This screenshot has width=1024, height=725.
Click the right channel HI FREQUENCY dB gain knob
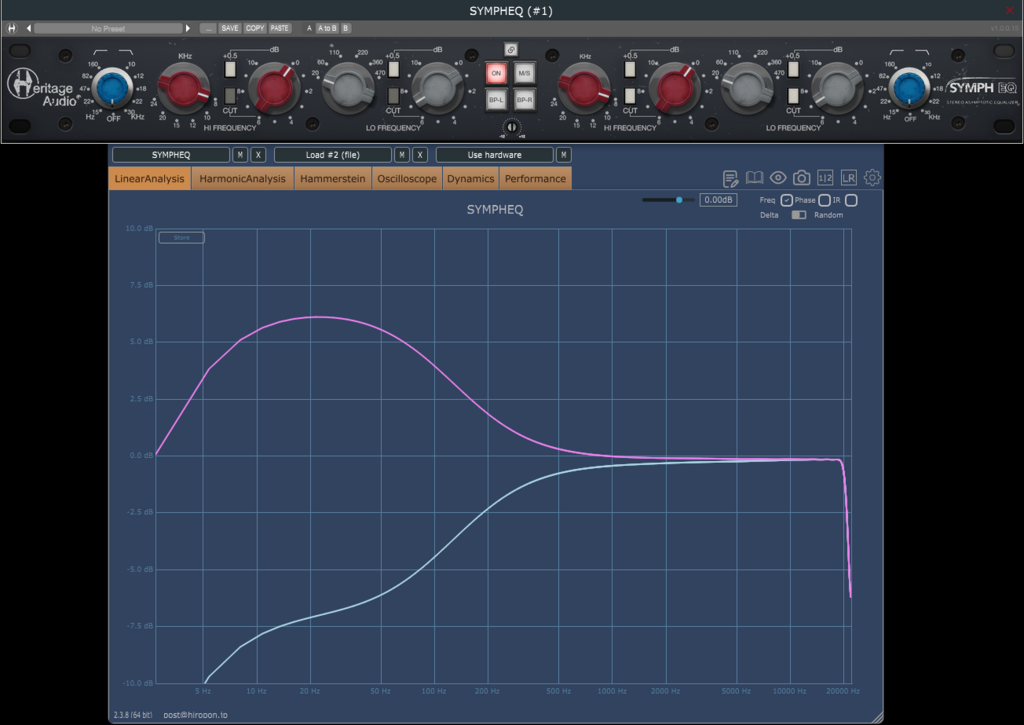point(674,88)
